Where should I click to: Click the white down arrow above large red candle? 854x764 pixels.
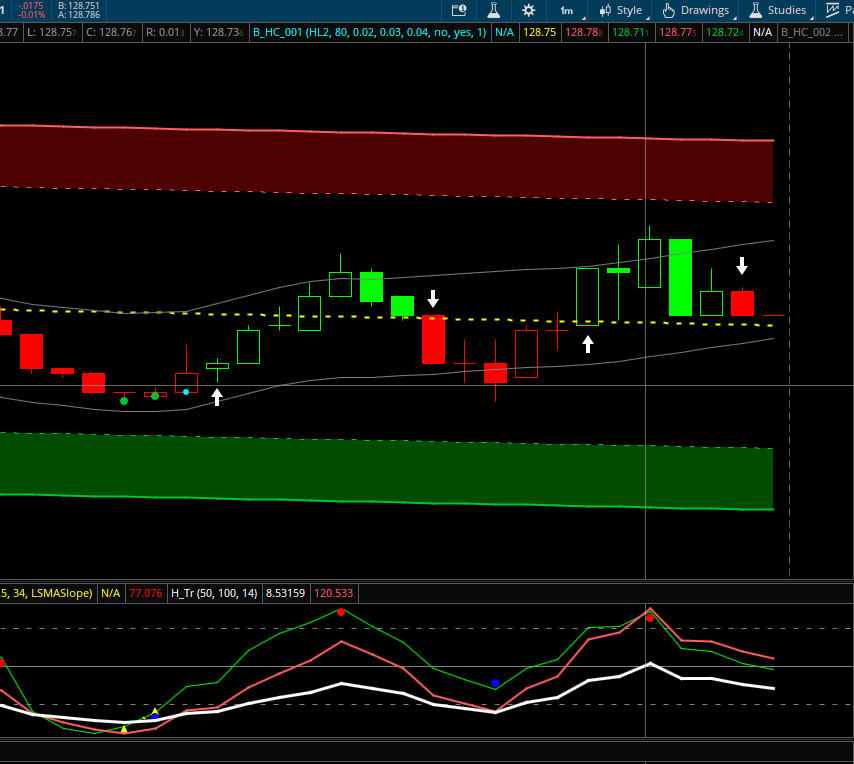pos(433,298)
